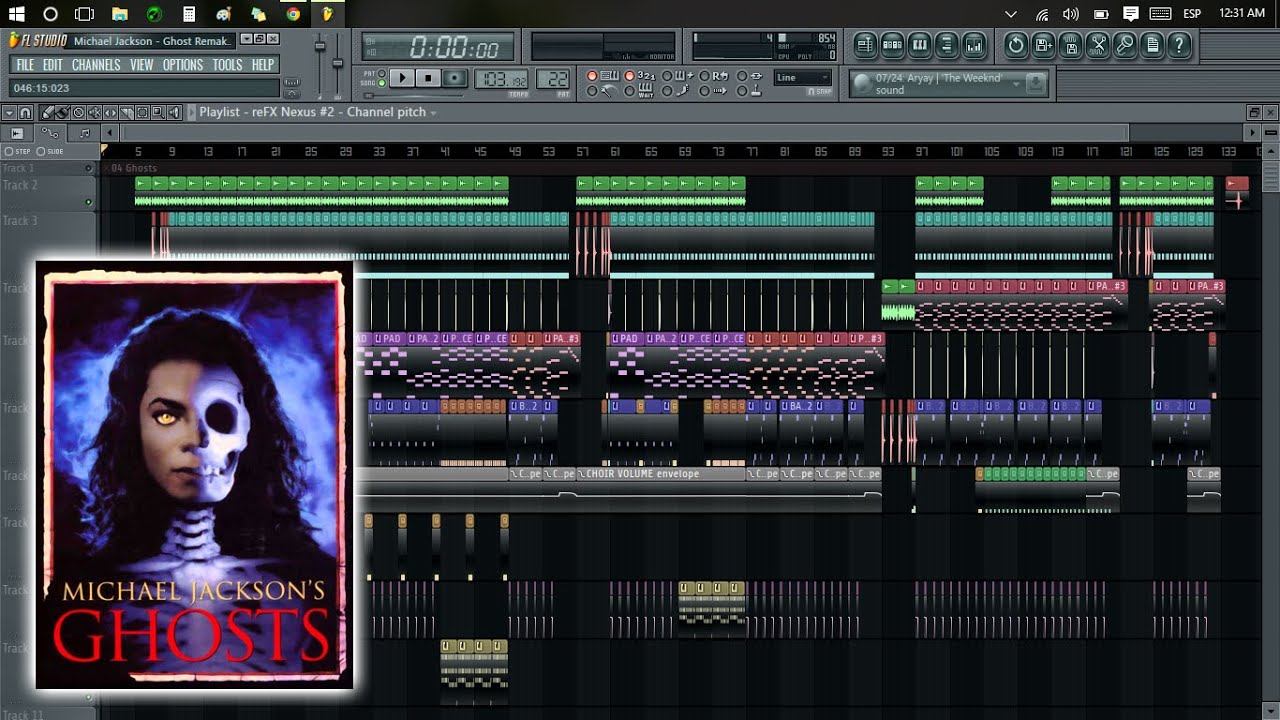Select the Slice tool in playlist toolbar
This screenshot has height=720, width=1280.
pyautogui.click(x=127, y=112)
